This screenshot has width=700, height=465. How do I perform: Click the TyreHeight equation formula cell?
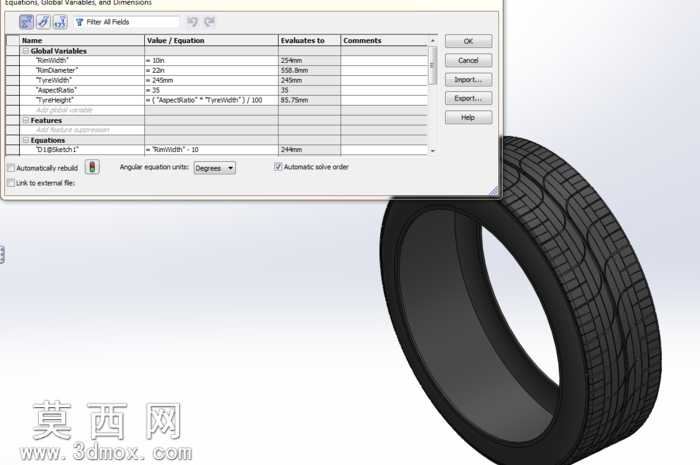coord(211,100)
